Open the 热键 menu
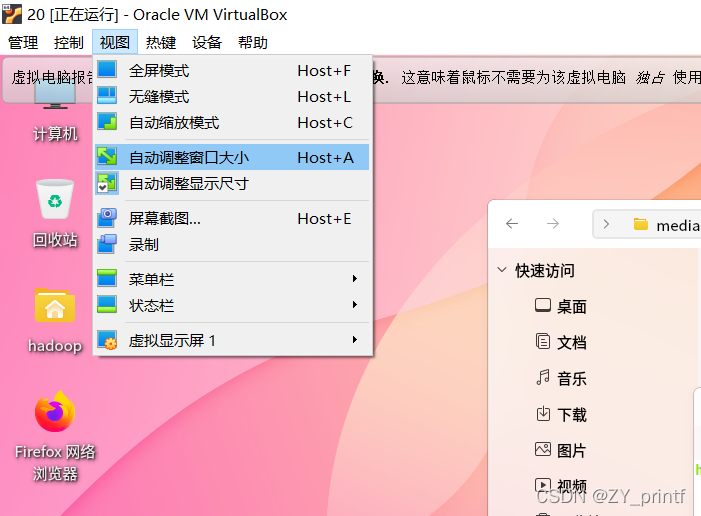This screenshot has width=701, height=516. [161, 42]
